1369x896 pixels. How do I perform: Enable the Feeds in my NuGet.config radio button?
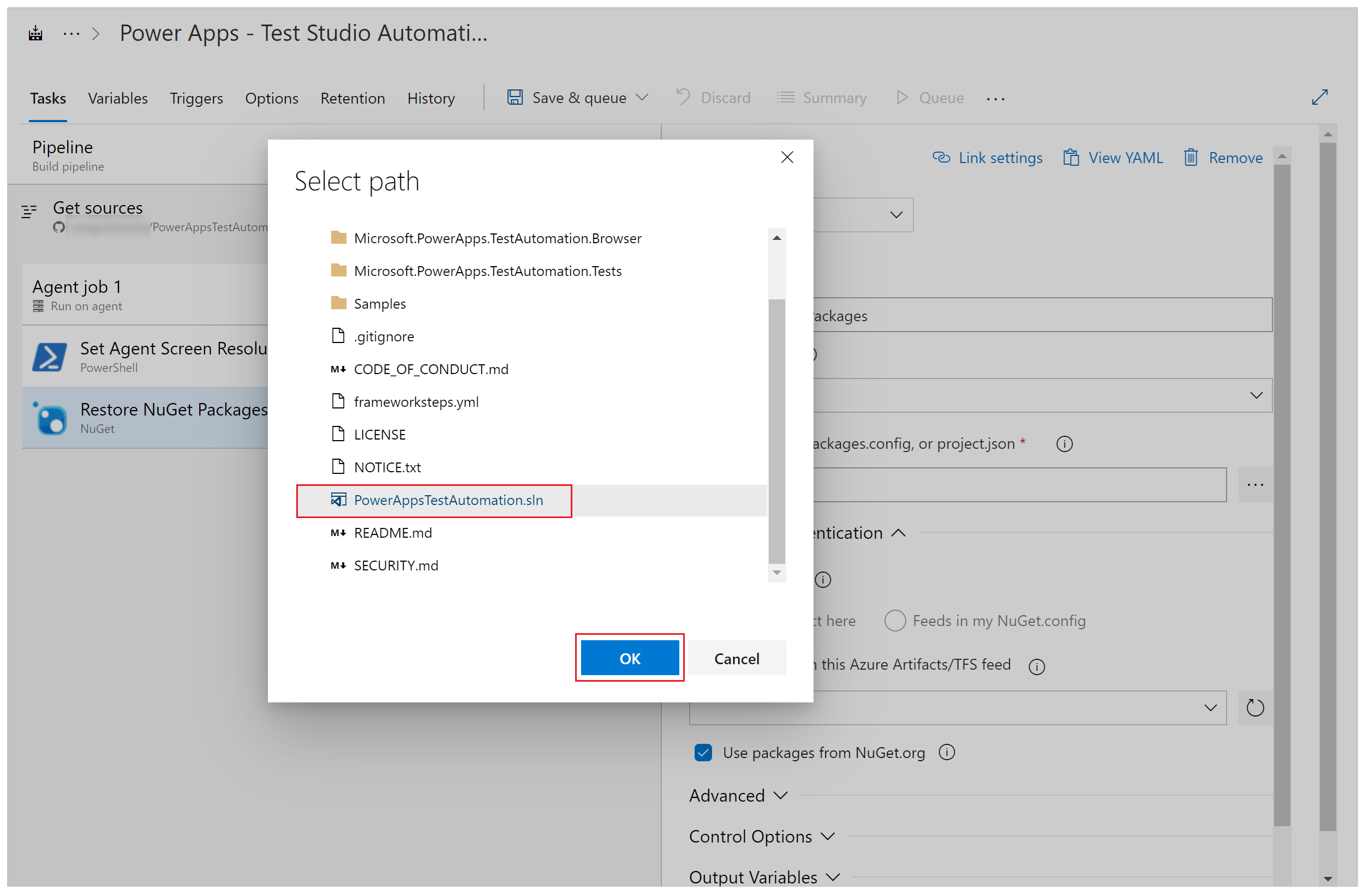pos(893,620)
